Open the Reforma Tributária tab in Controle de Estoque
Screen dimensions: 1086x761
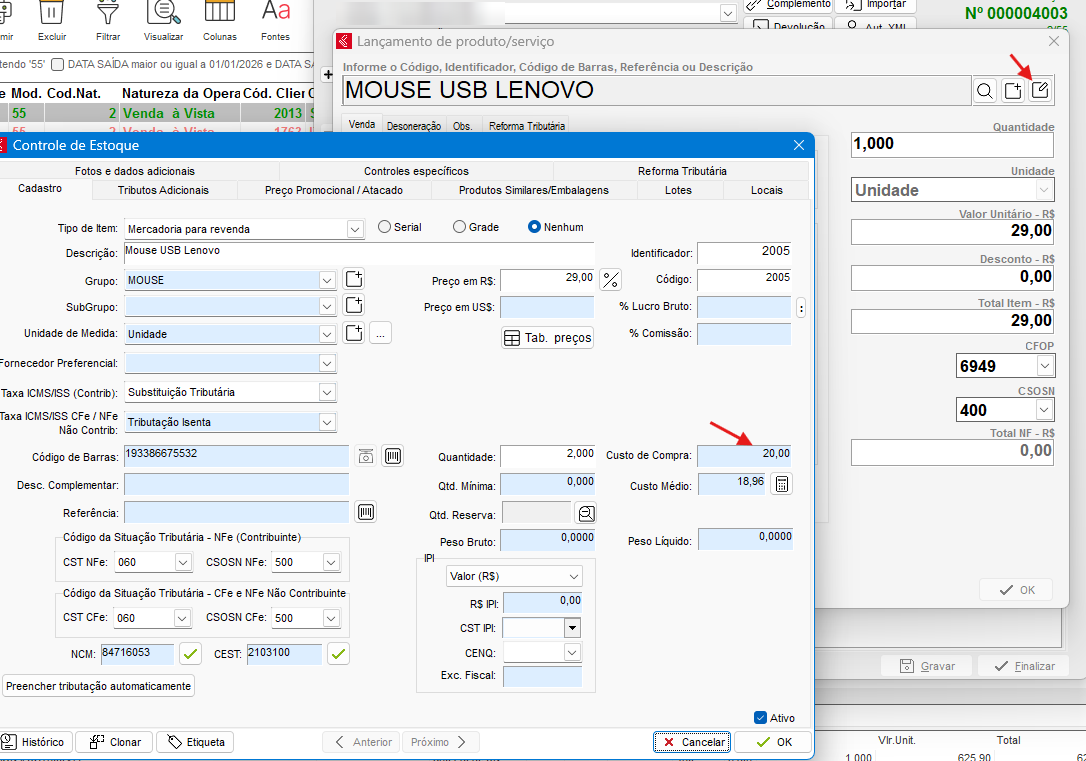pos(682,171)
